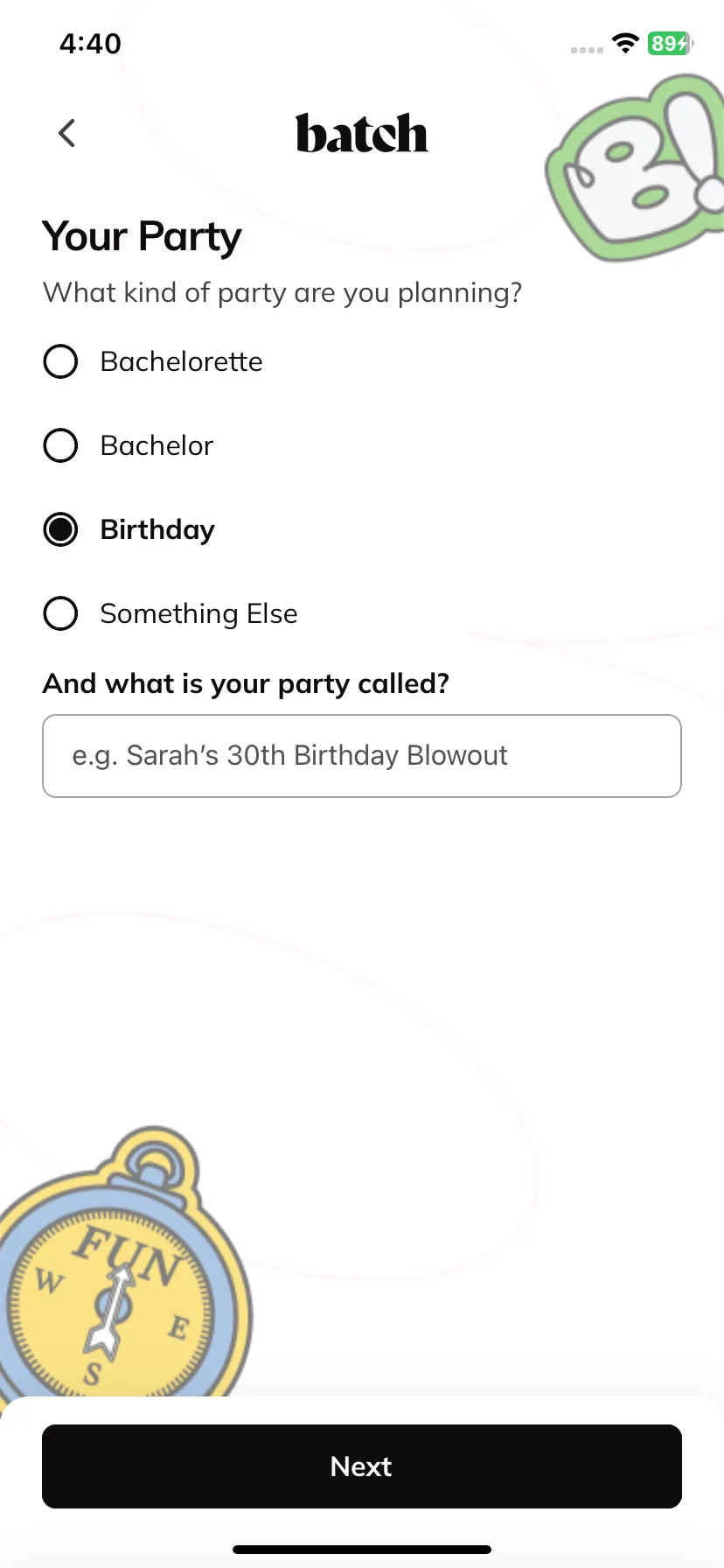The height and width of the screenshot is (1568, 724).
Task: Tap the batch logo at top
Action: (x=362, y=134)
